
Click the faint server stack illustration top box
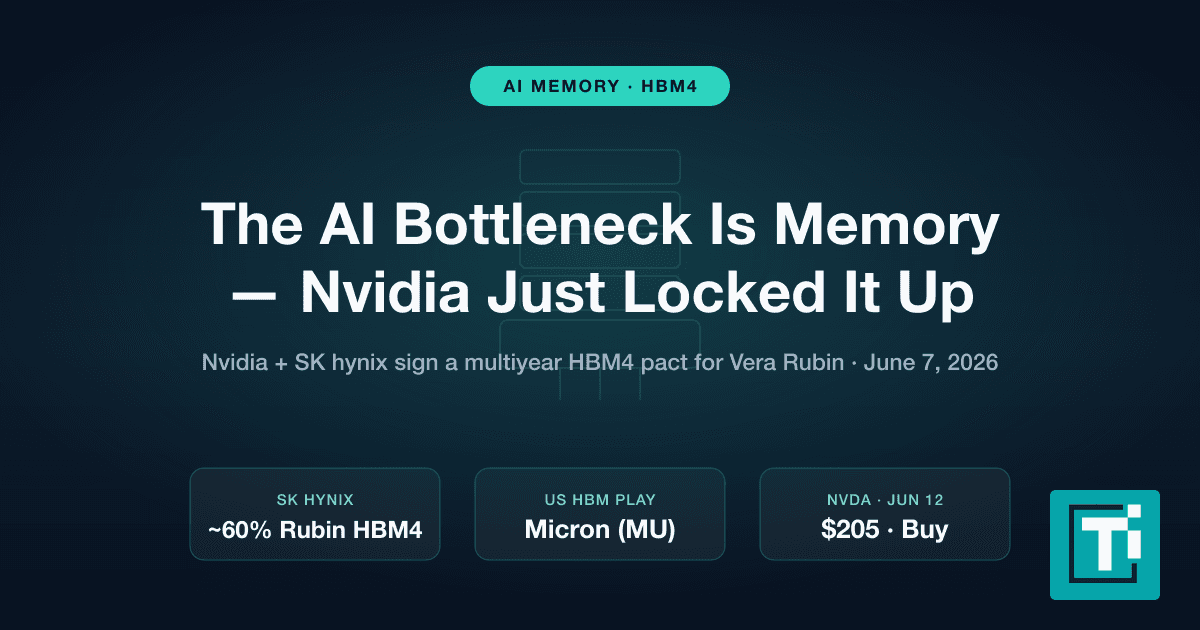pos(600,166)
